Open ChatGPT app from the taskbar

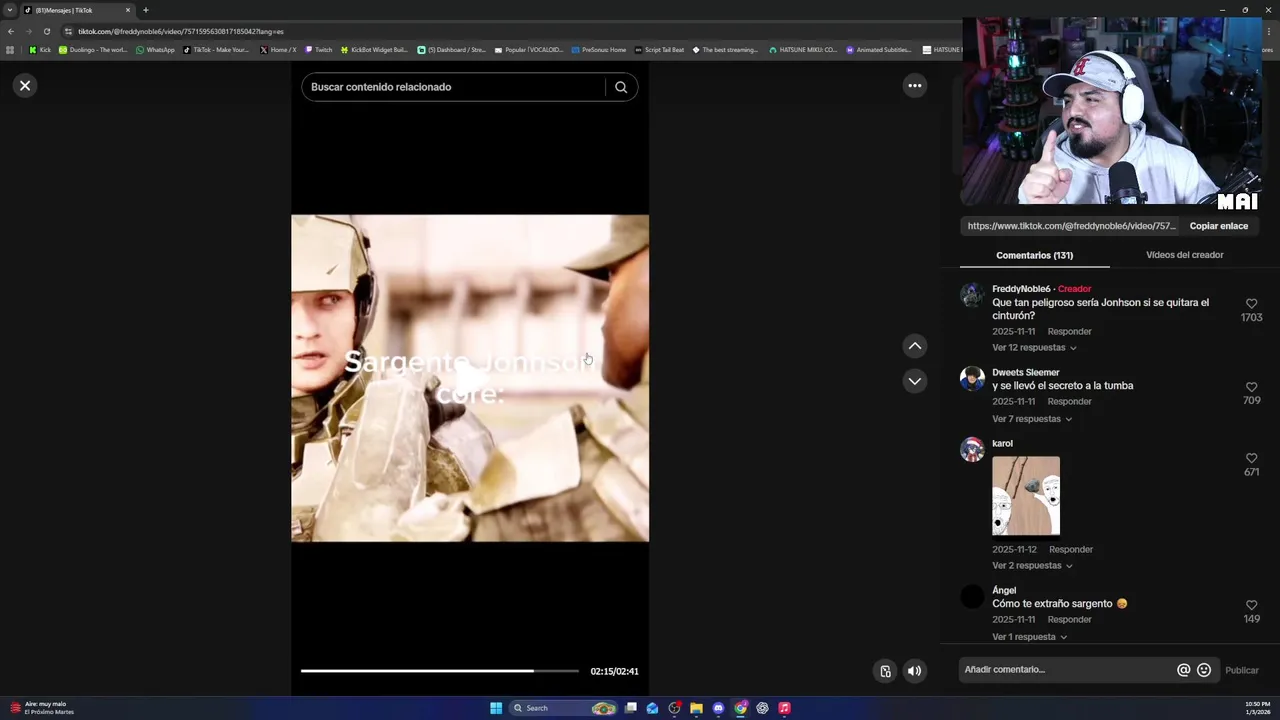coord(762,708)
